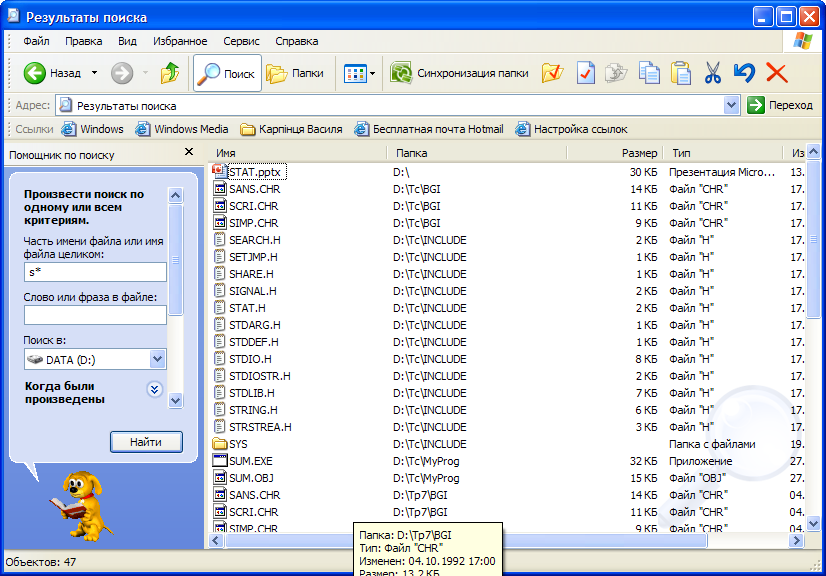
Task: Toggle the Folders (Папки) toolbar button
Action: tap(295, 73)
